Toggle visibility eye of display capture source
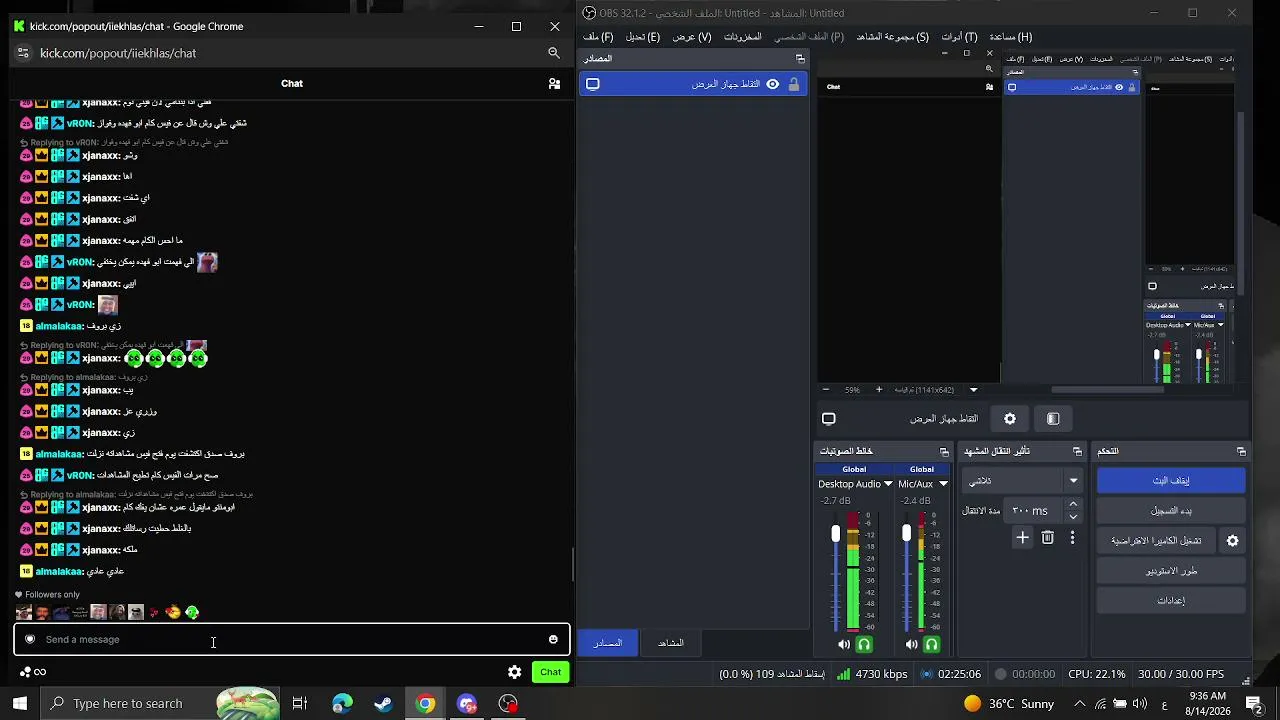The height and width of the screenshot is (720, 1280). tap(772, 85)
